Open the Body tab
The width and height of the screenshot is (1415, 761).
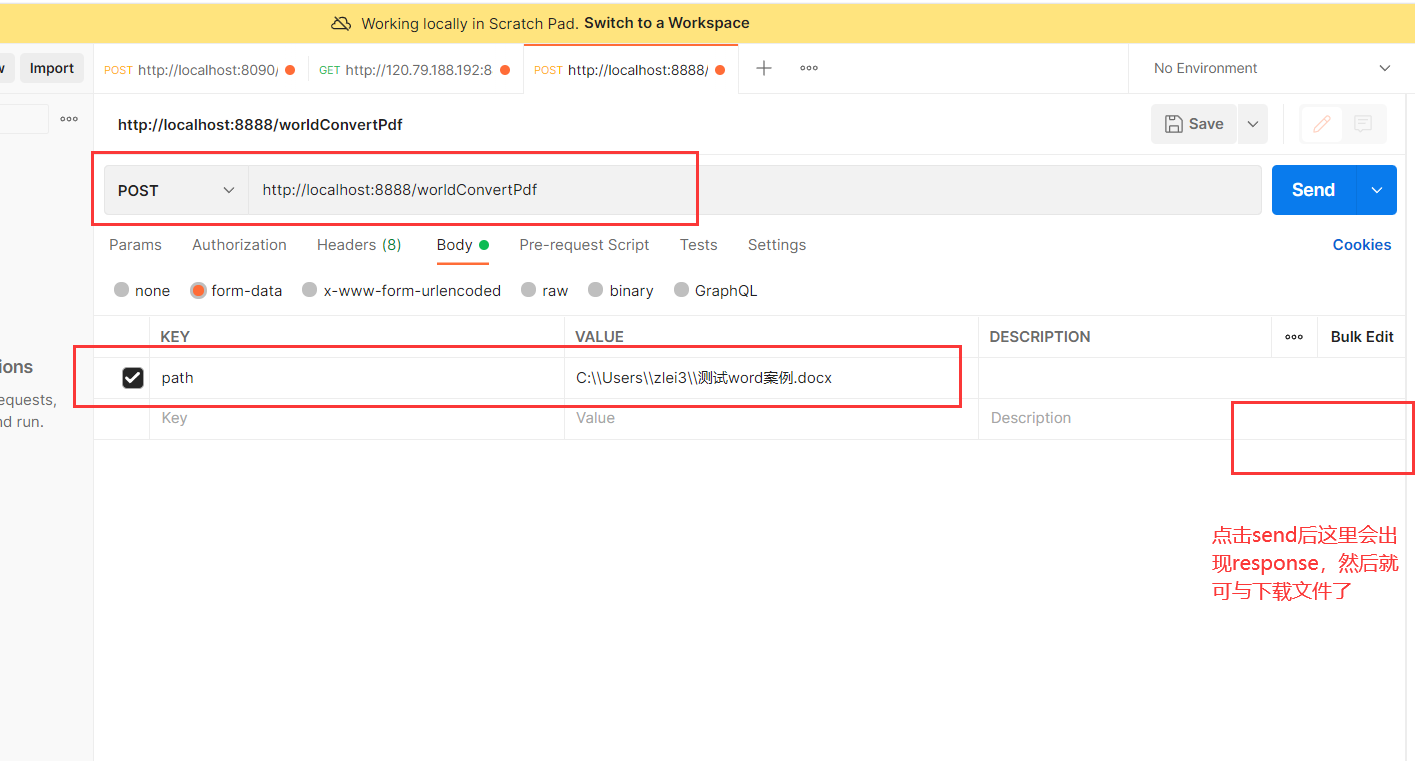click(462, 245)
